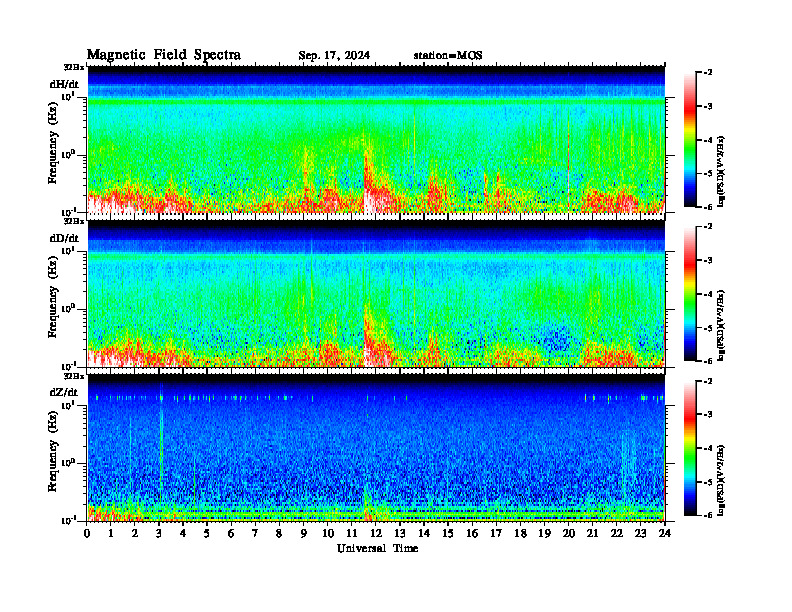Click the "19" hour tick label
The image size is (792, 612).
[544, 534]
